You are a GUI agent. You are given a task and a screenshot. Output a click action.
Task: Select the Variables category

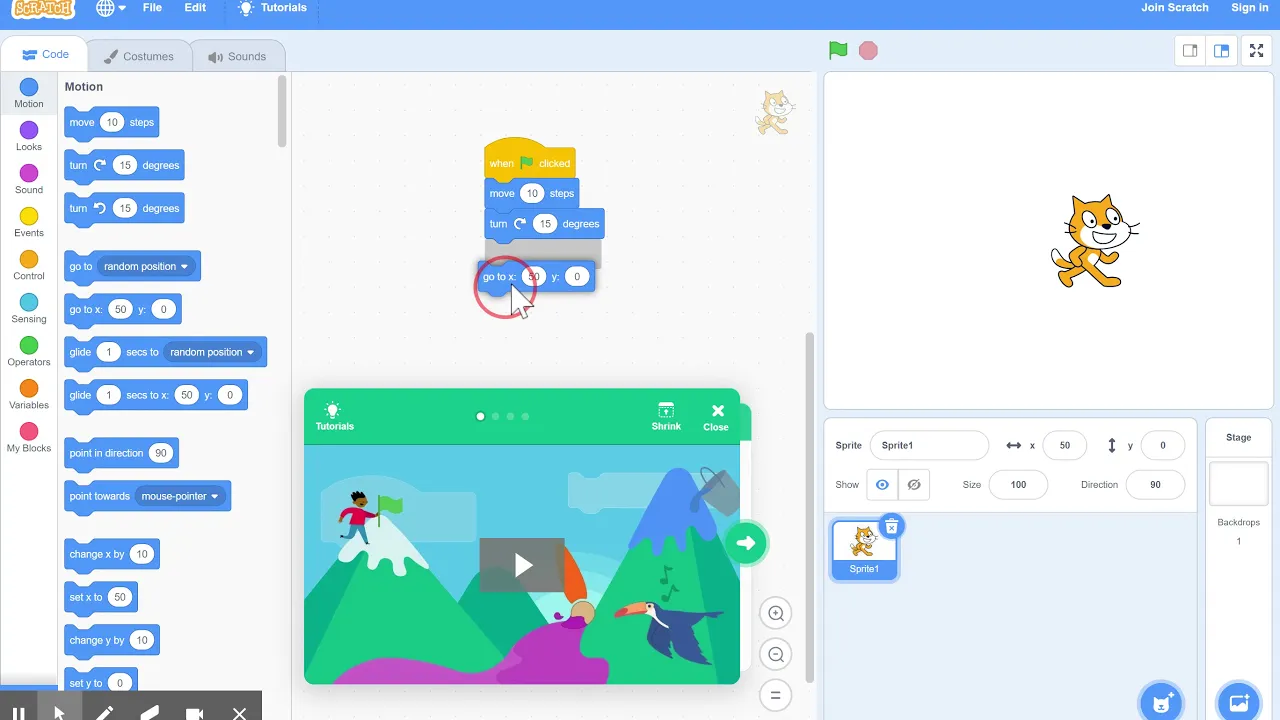pos(29,395)
